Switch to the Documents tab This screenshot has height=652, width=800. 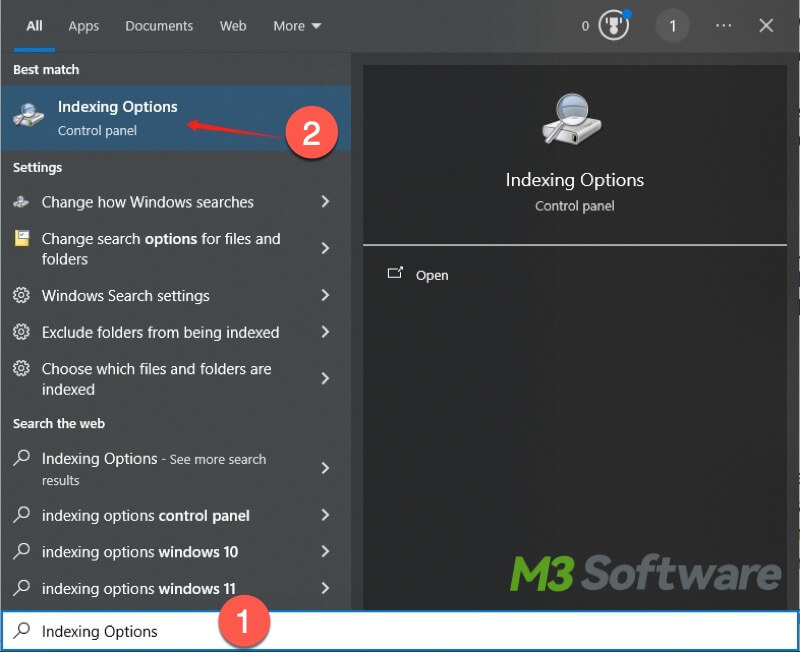pos(159,26)
